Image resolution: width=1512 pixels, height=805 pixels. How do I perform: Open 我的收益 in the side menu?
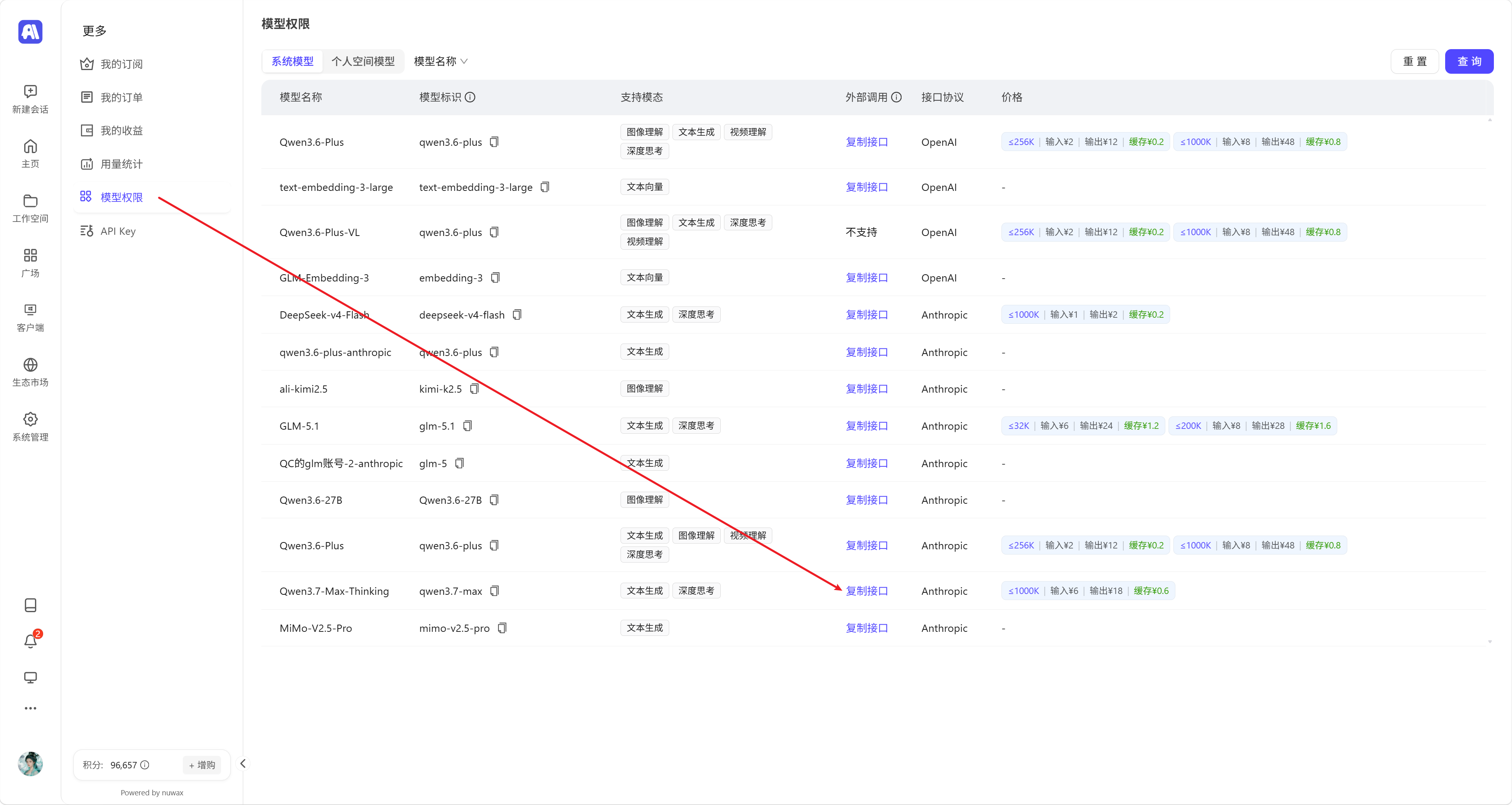pyautogui.click(x=152, y=130)
